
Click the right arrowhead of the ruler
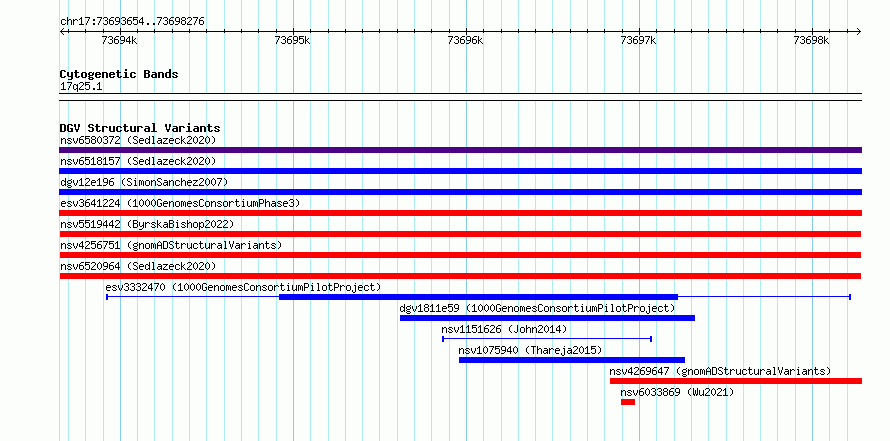(x=859, y=32)
